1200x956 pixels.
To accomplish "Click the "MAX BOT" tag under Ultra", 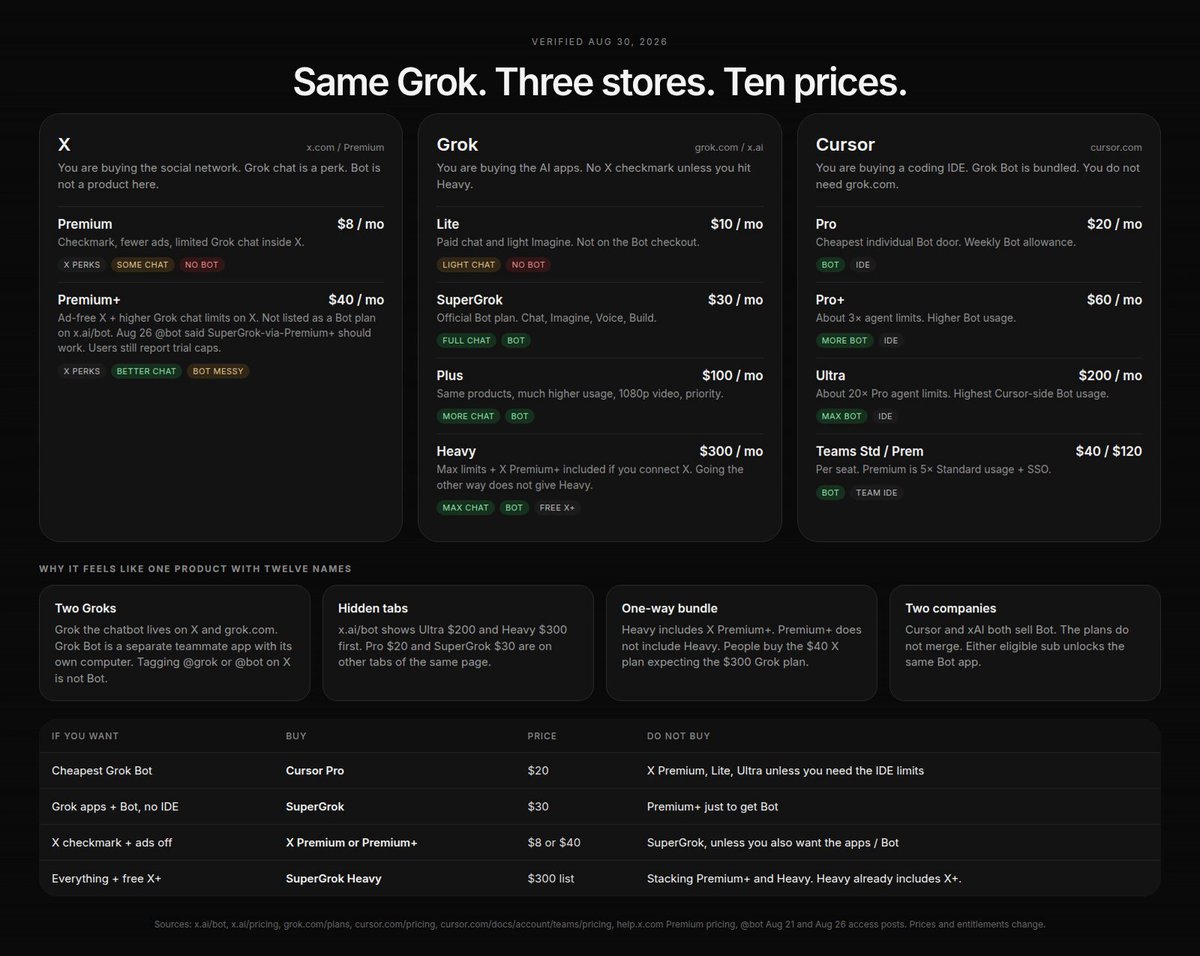I will click(841, 417).
